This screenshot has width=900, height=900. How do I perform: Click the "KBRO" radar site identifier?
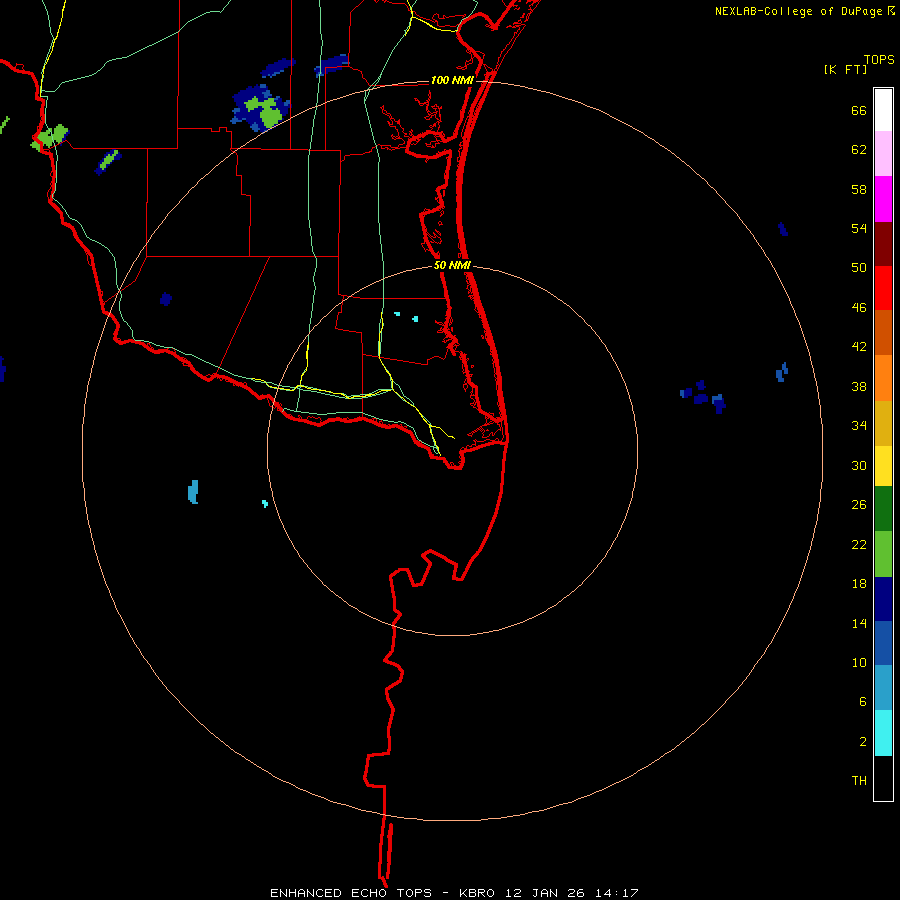[x=478, y=893]
